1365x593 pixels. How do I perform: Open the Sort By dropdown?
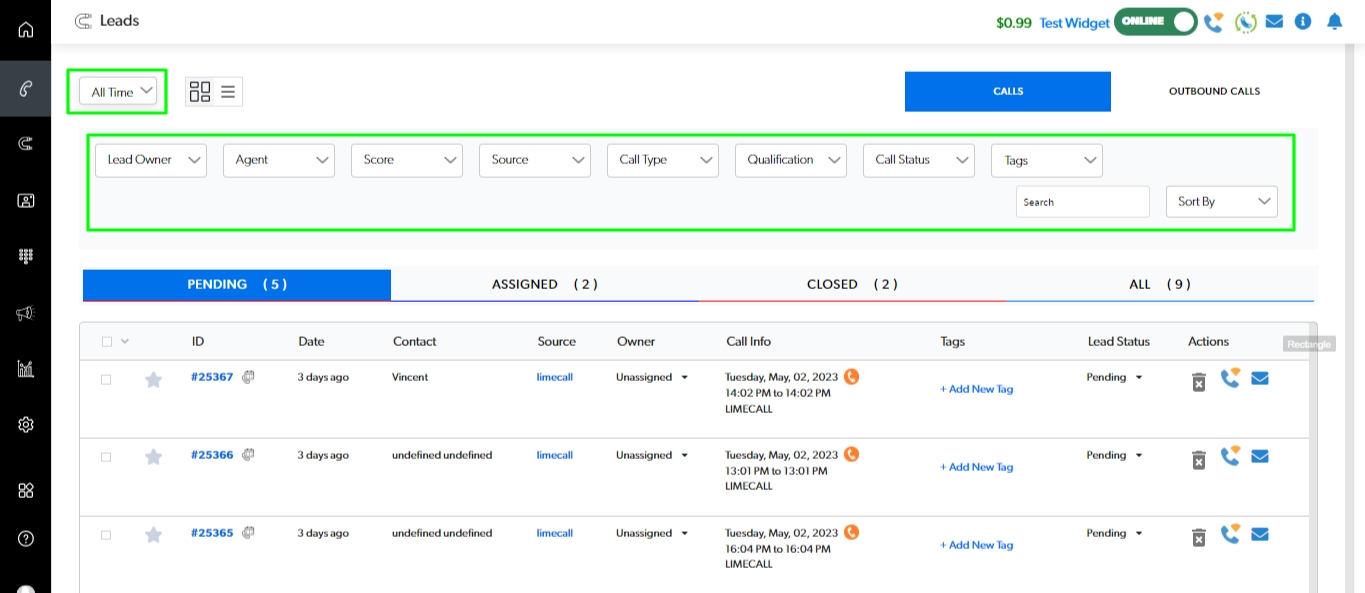point(1221,202)
